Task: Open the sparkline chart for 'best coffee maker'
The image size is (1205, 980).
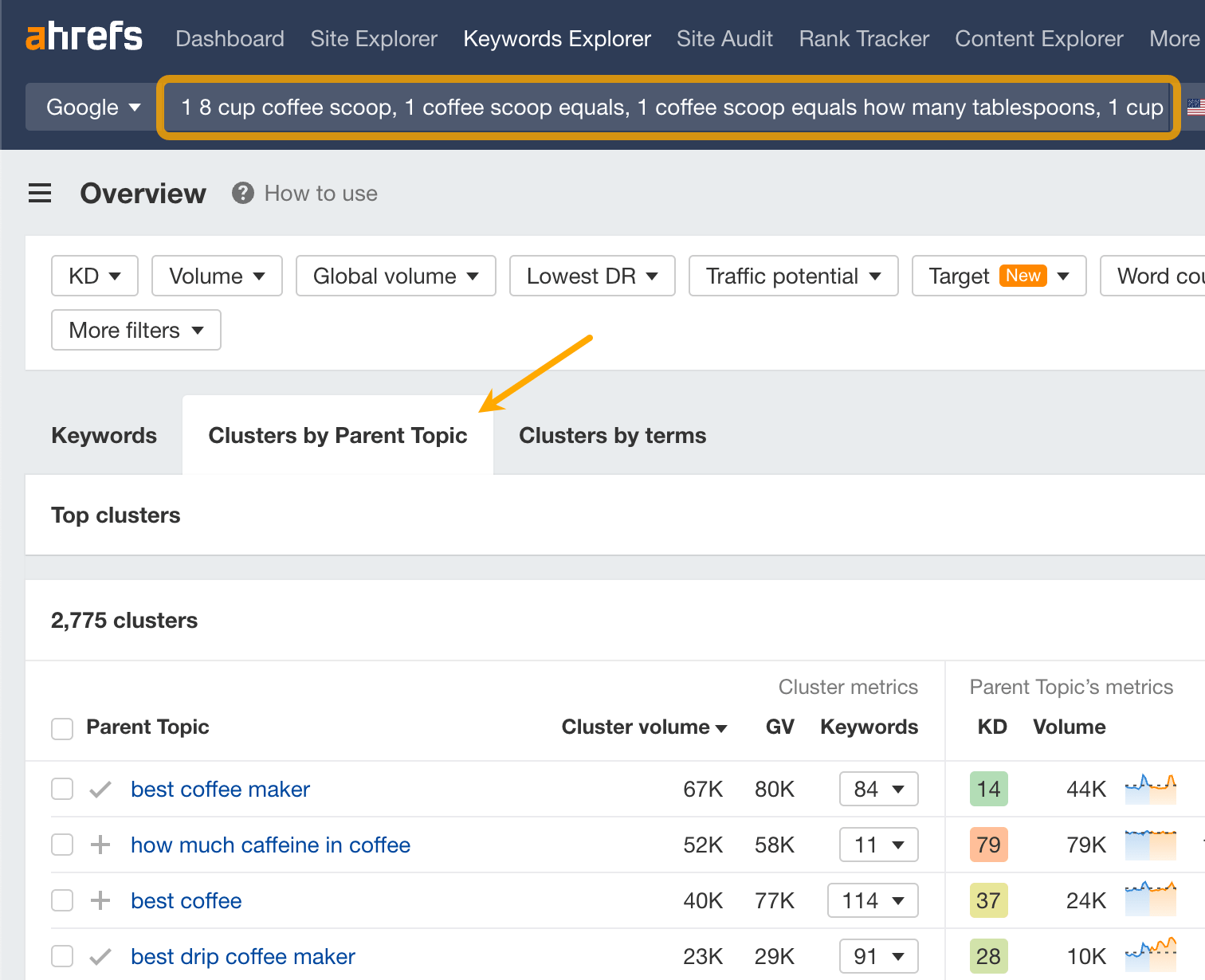Action: 1150,789
